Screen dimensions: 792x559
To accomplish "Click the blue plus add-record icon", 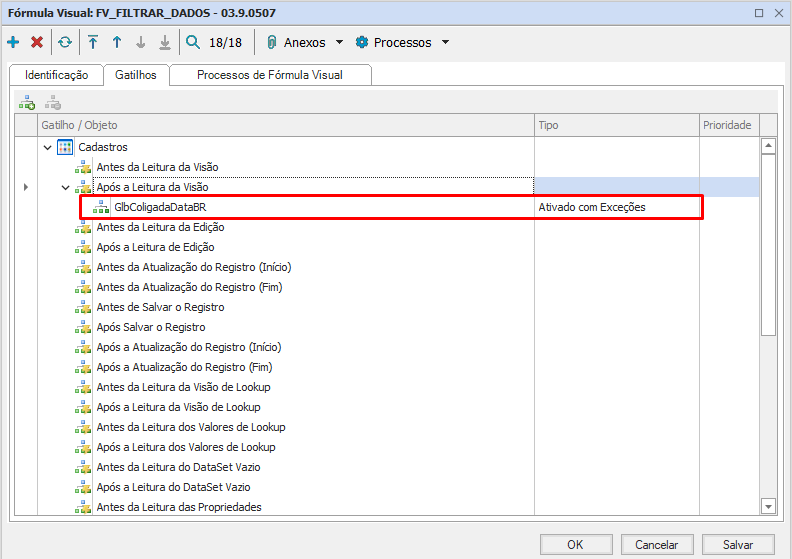I will [13, 42].
